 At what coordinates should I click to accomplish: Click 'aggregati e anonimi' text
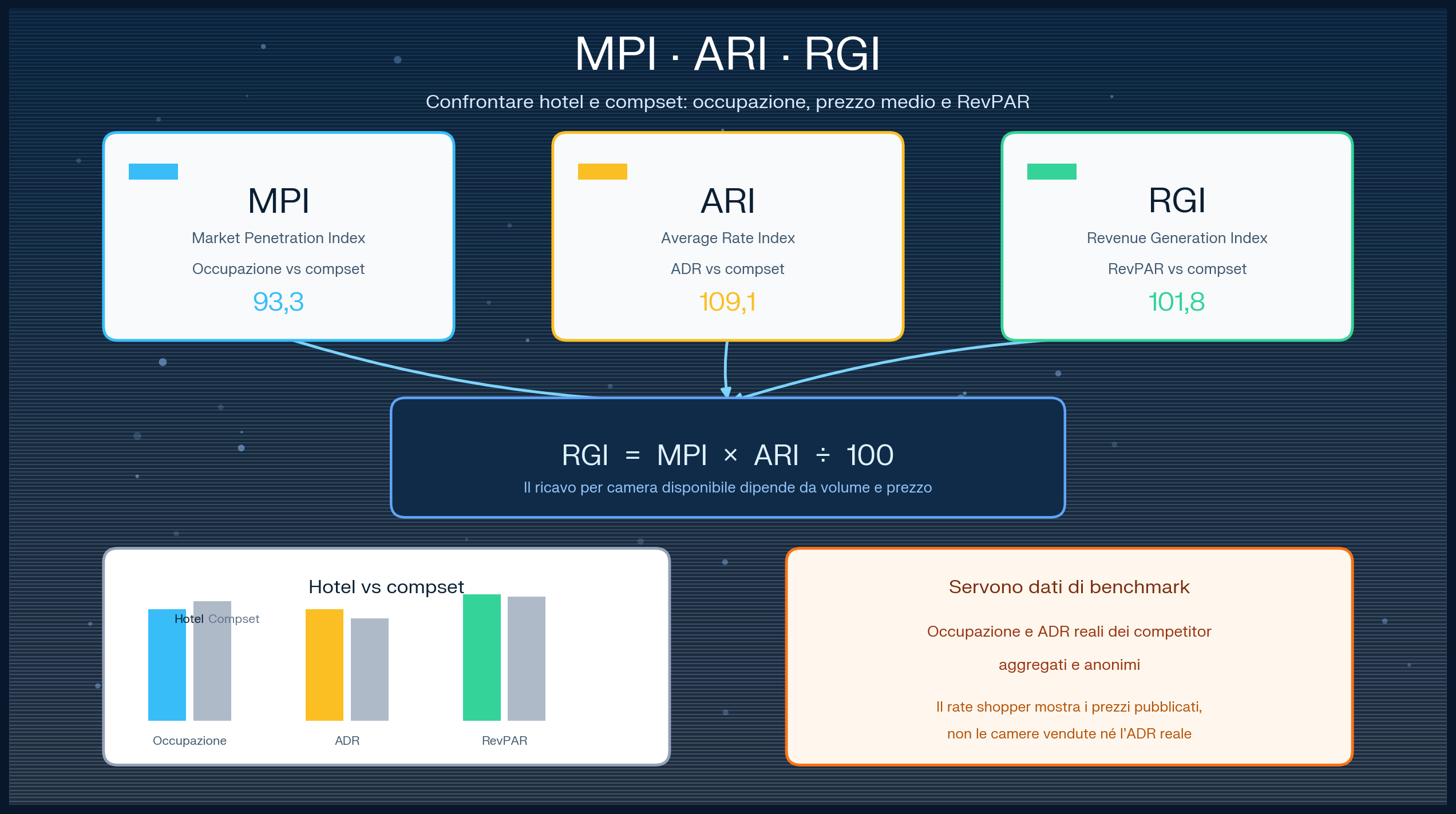(x=1069, y=665)
